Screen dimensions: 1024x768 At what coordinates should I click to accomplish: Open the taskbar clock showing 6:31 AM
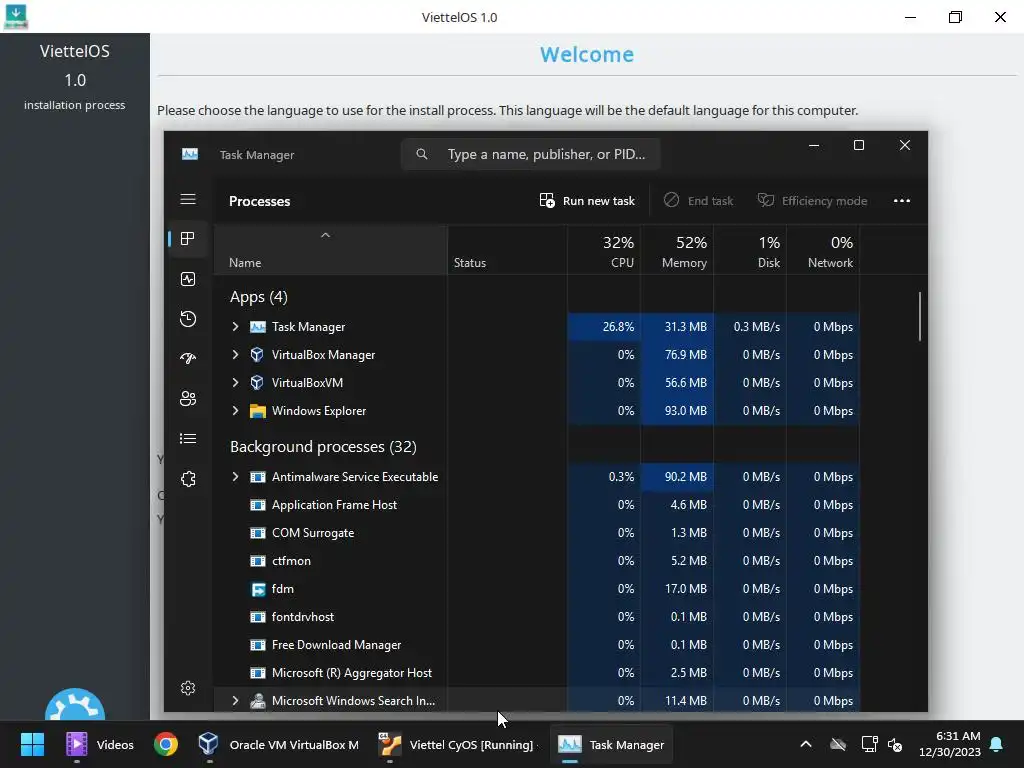point(950,744)
